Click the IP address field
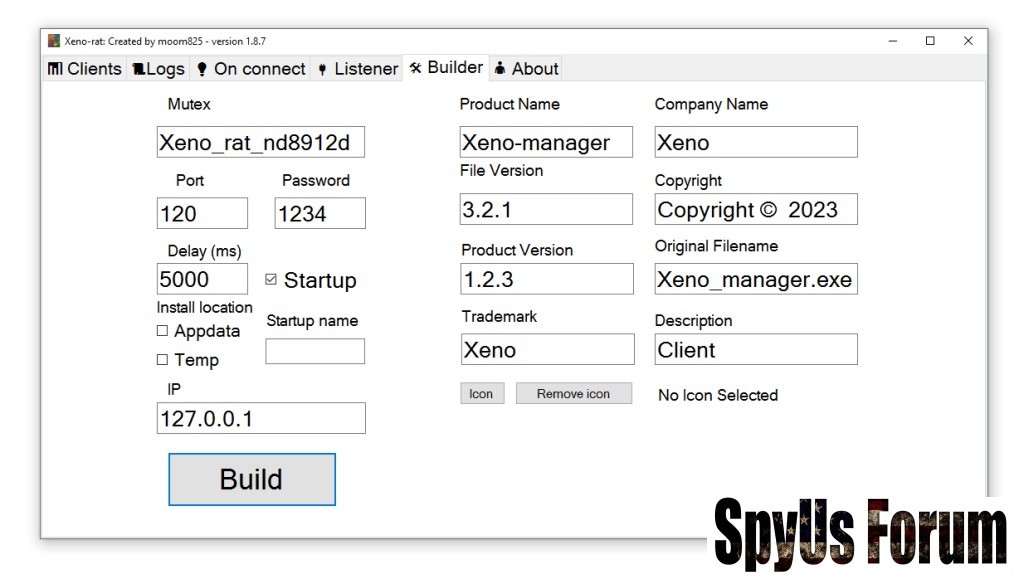This screenshot has height=584, width=1024. [x=261, y=418]
